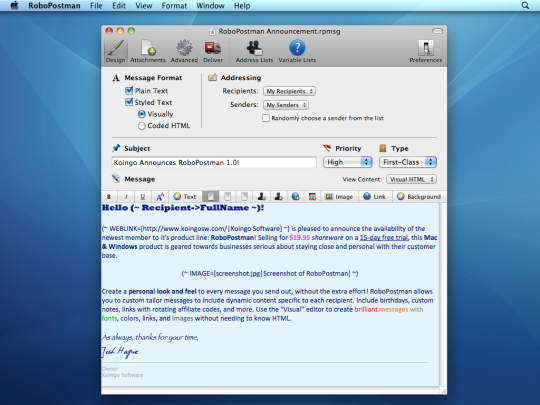The image size is (540, 405).
Task: Open the RoboPostman application menu
Action: pos(54,6)
